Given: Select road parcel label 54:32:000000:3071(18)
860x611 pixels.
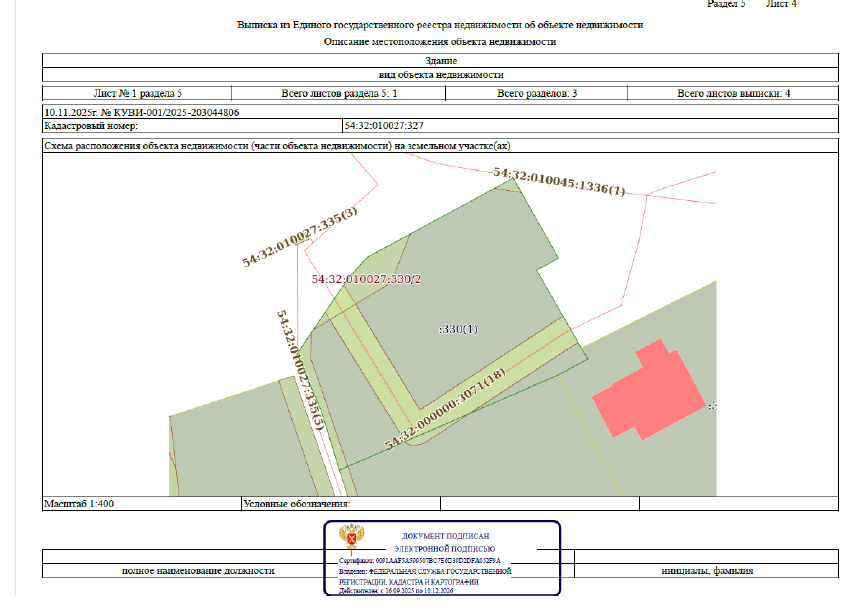Looking at the screenshot, I should click(445, 408).
